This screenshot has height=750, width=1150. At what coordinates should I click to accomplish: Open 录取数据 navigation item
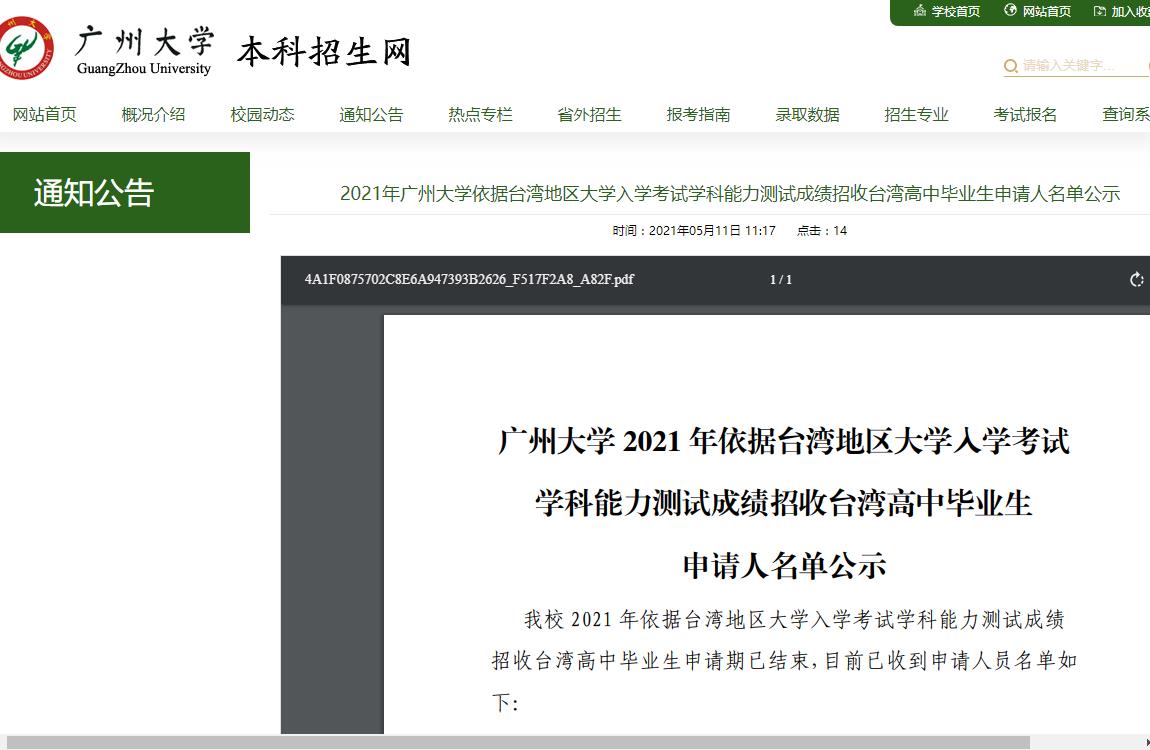(x=807, y=114)
